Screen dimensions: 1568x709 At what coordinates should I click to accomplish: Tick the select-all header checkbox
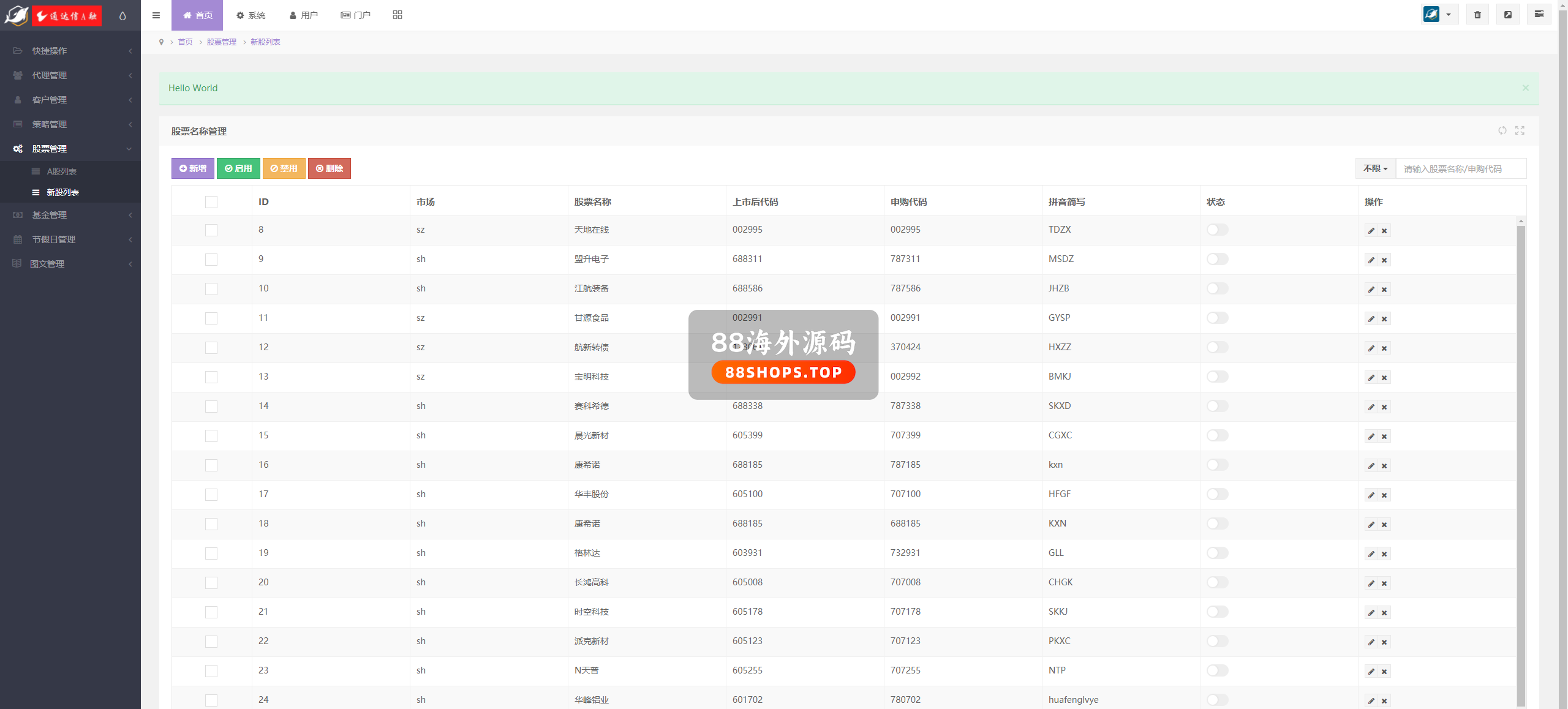211,202
